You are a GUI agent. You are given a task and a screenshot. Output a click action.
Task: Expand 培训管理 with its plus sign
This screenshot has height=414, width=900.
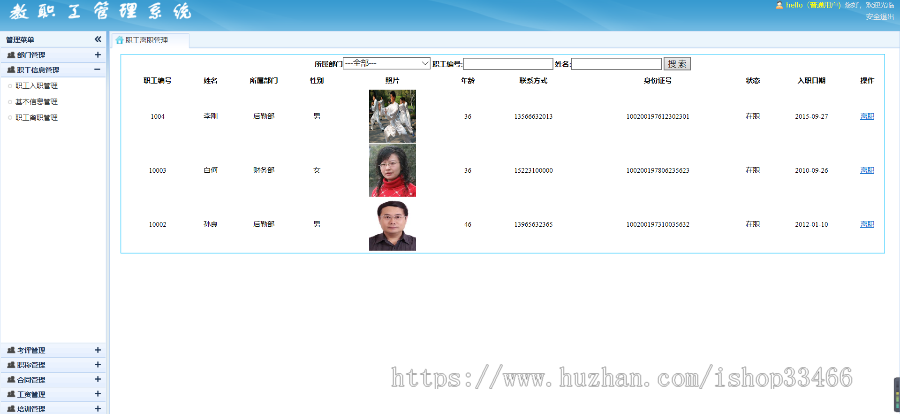[x=98, y=409]
